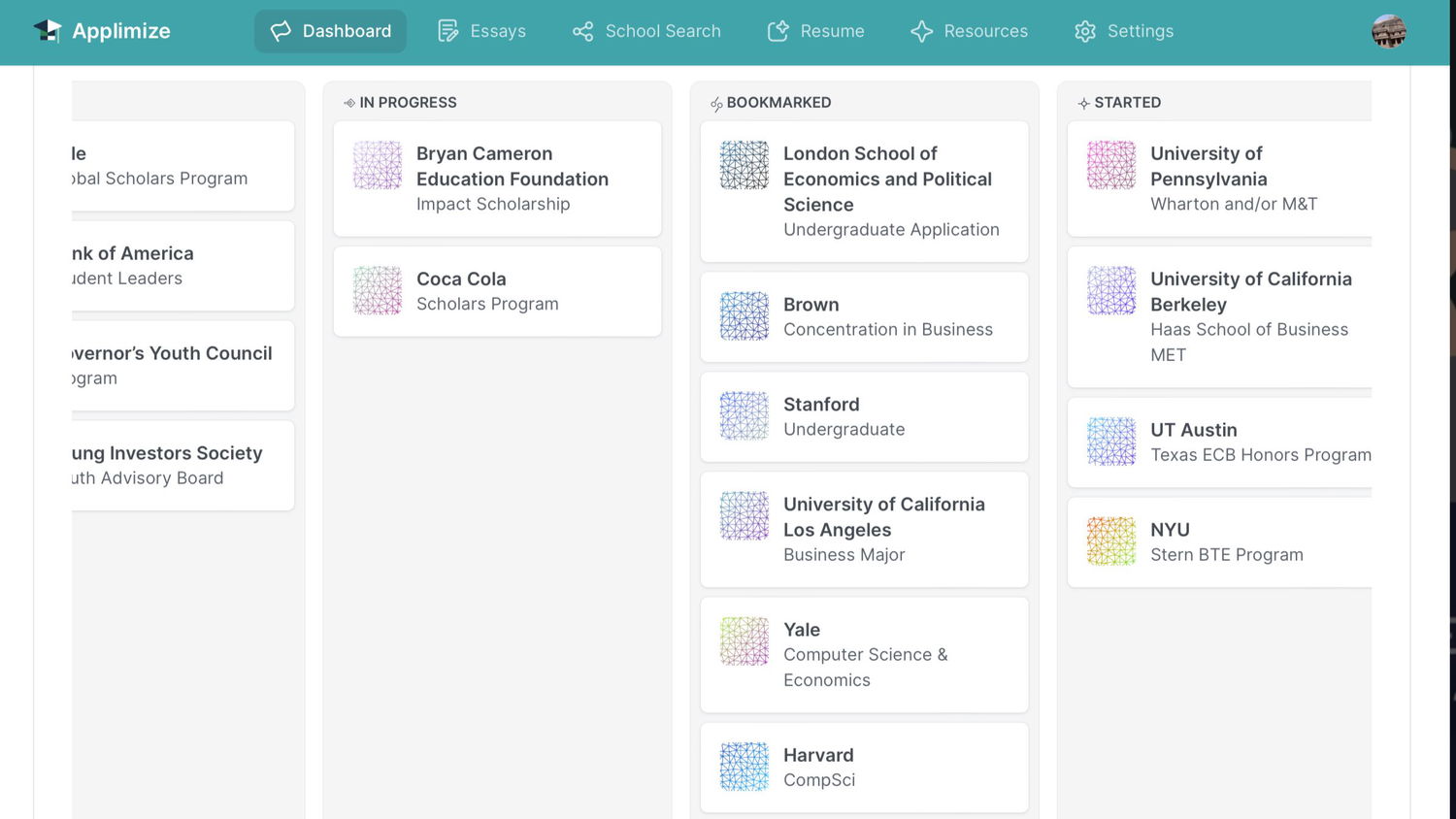1456x819 pixels.
Task: Click the Applimize graduation cap logo
Action: click(47, 31)
